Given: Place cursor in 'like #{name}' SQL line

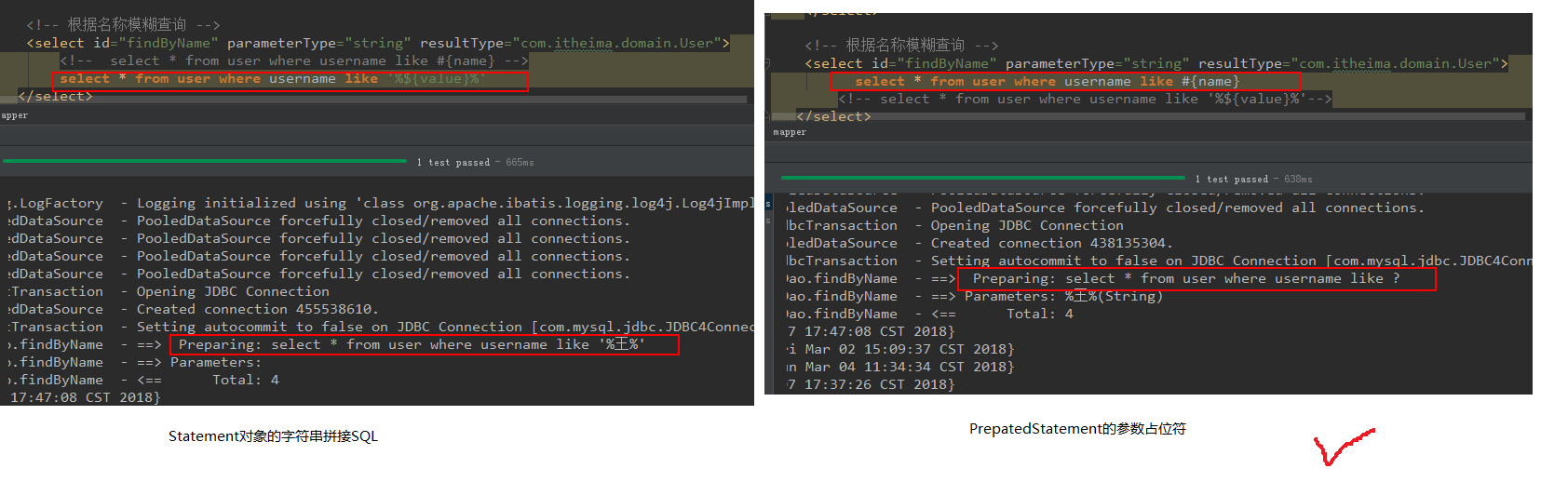Looking at the screenshot, I should (1065, 81).
